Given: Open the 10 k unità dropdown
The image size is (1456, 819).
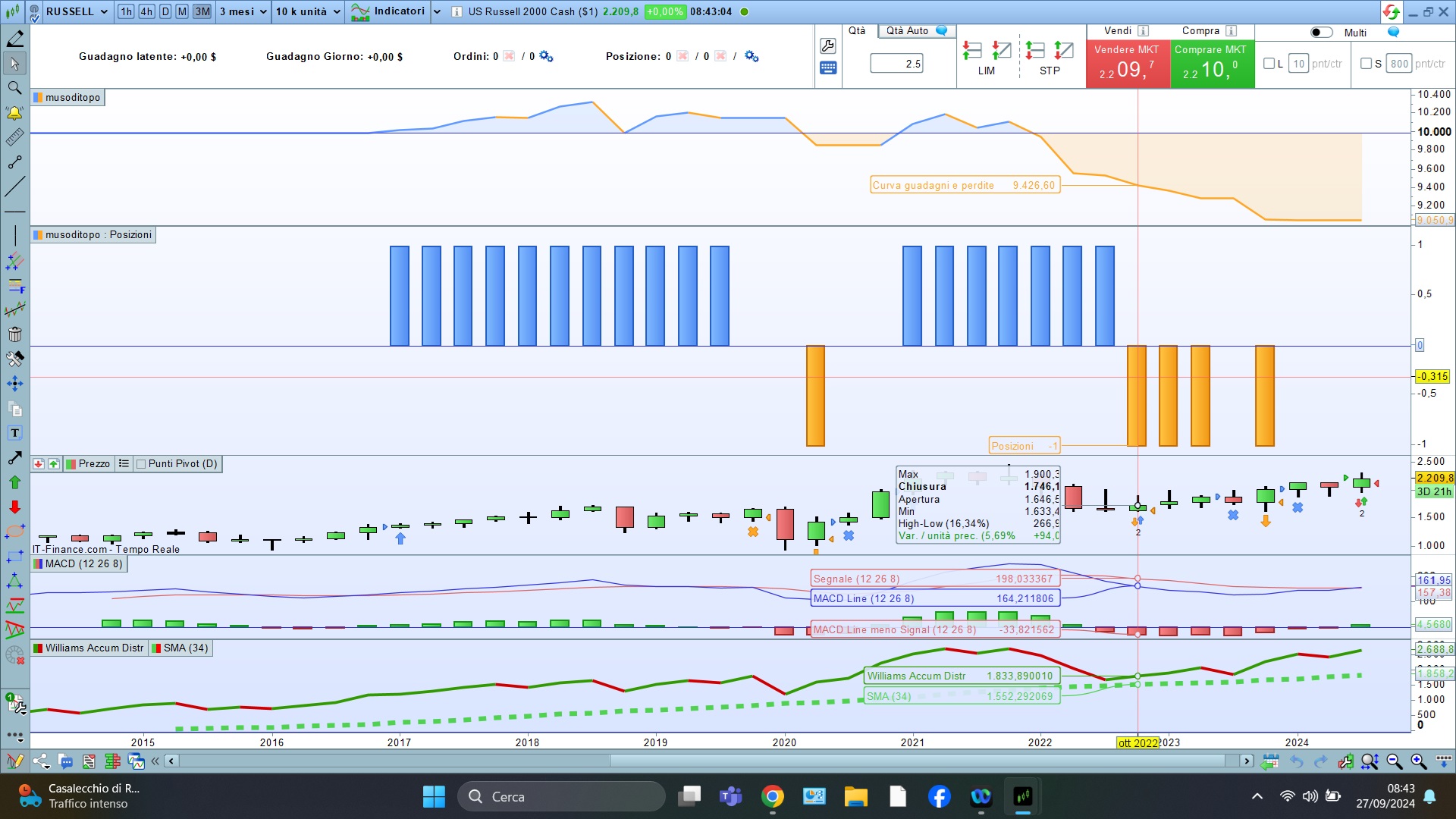Looking at the screenshot, I should (x=307, y=11).
